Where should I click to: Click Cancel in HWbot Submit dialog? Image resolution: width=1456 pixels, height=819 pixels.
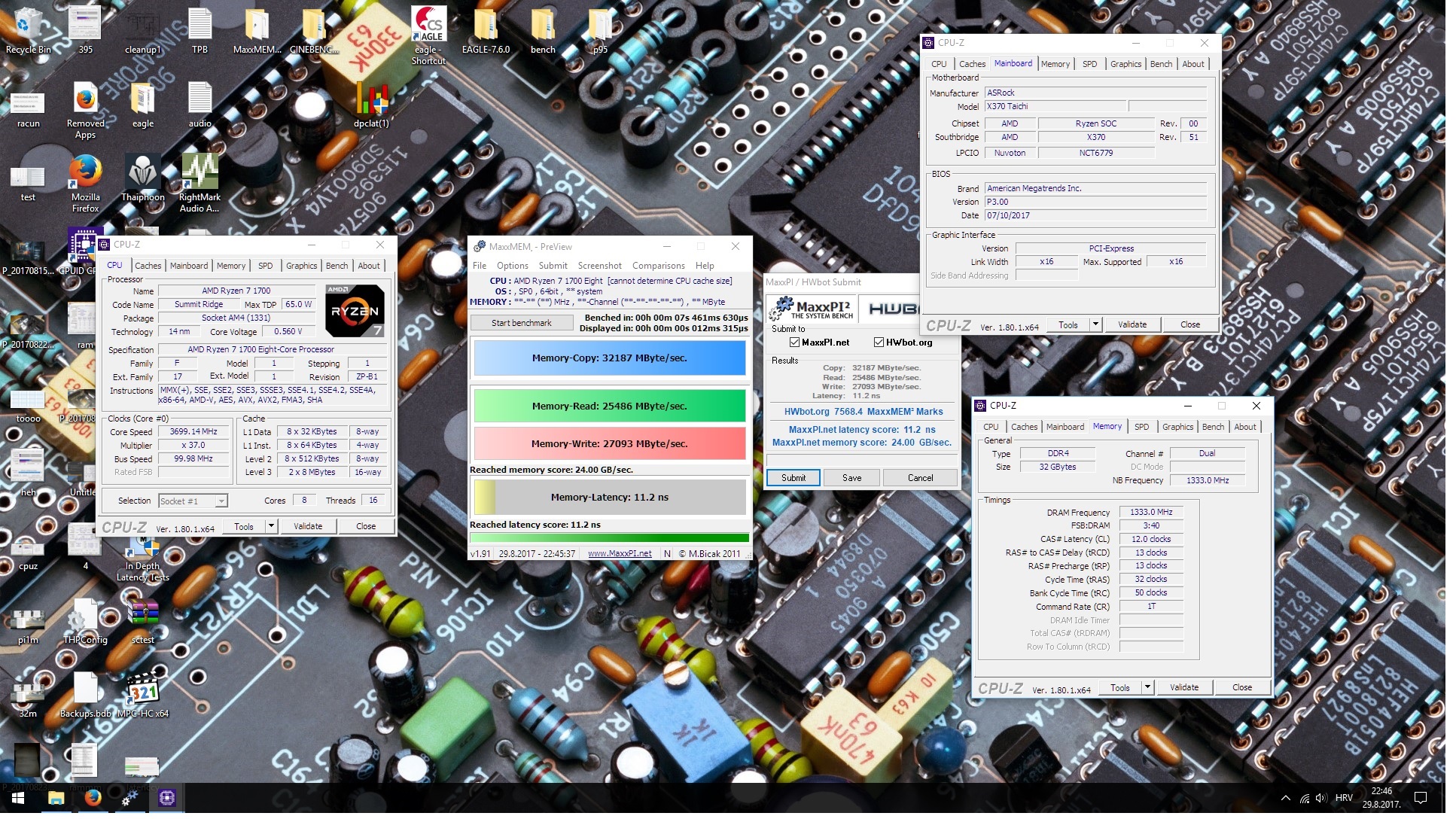coord(920,479)
